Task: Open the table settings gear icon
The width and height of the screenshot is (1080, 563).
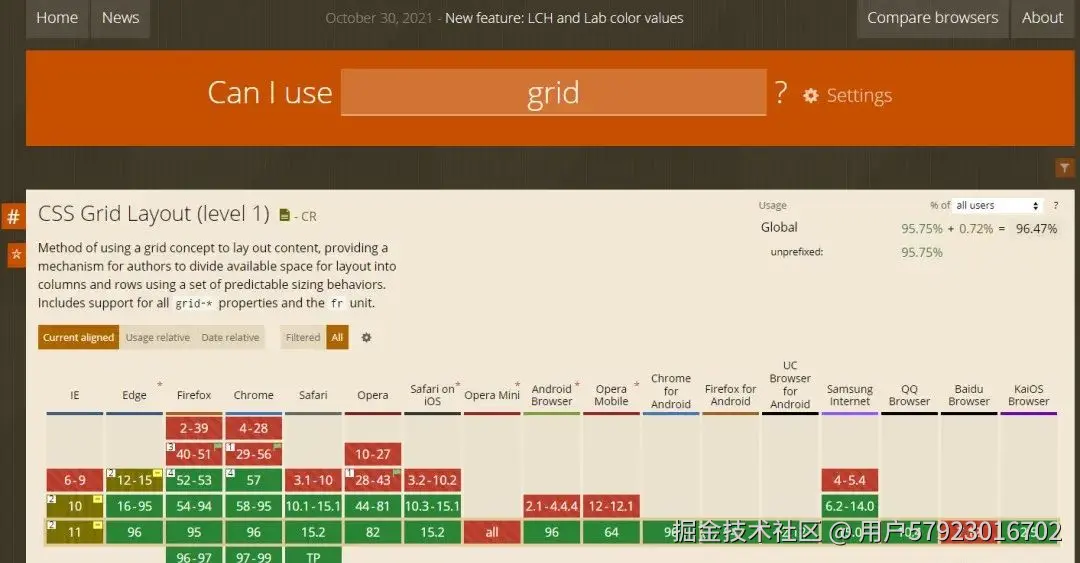Action: click(x=366, y=338)
